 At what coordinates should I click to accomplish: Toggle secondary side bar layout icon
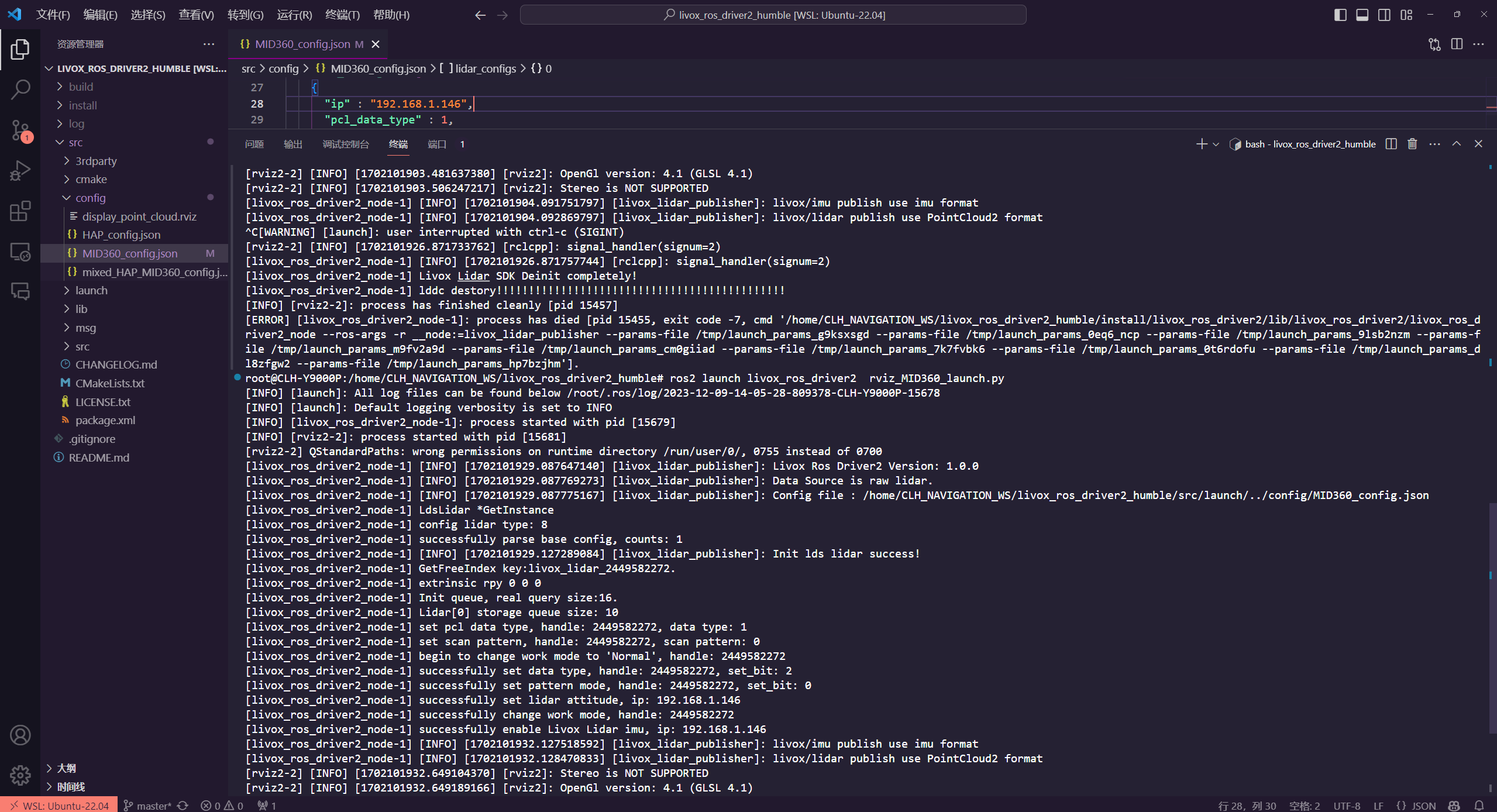tap(1385, 15)
